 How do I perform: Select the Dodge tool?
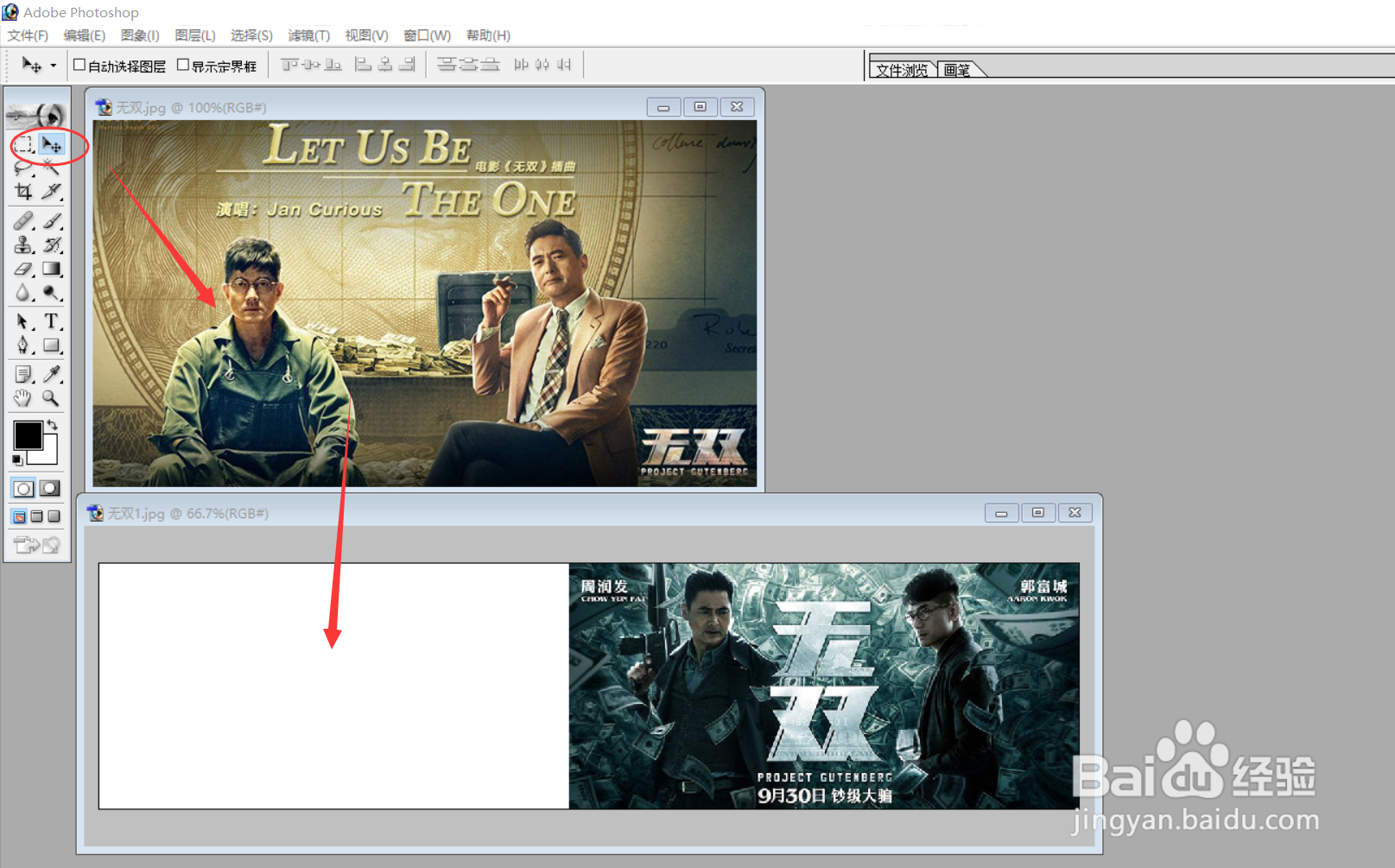(52, 294)
